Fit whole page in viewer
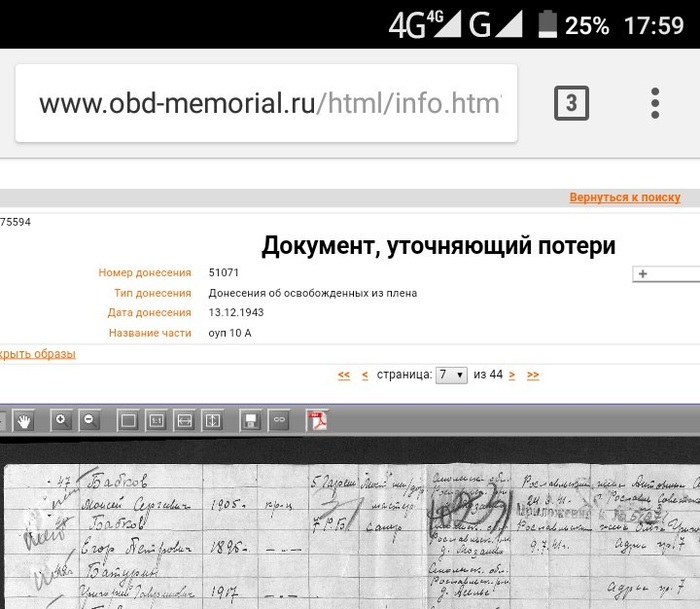The image size is (700, 609). tap(128, 420)
